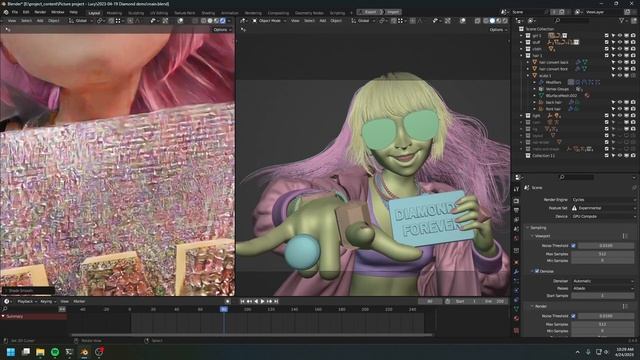Viewport: 640px width, 360px height.
Task: Exclude the stuff collection via its checkbox
Action: coord(607,42)
